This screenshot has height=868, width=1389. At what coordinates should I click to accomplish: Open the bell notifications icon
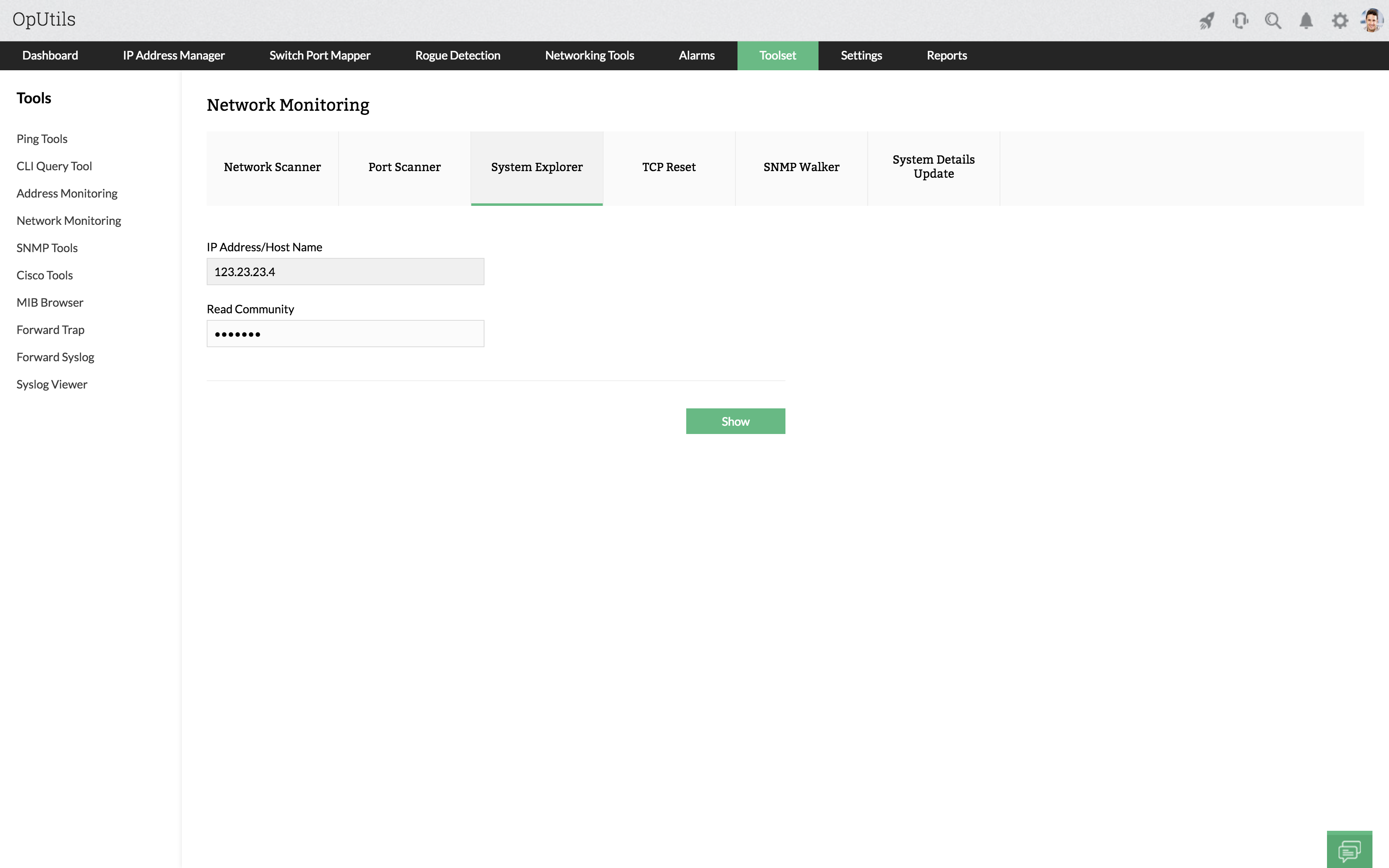(1306, 21)
